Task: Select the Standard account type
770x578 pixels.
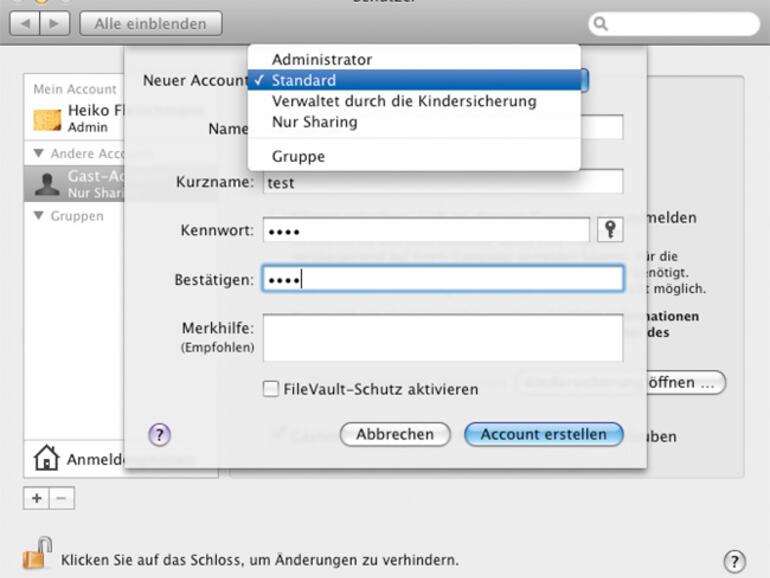Action: [414, 80]
